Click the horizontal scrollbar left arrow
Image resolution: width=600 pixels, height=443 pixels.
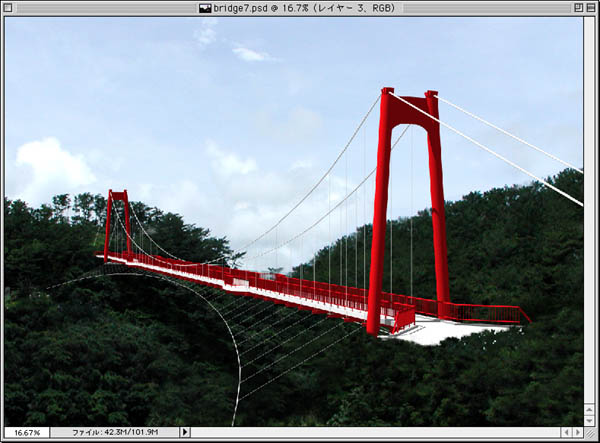point(567,433)
